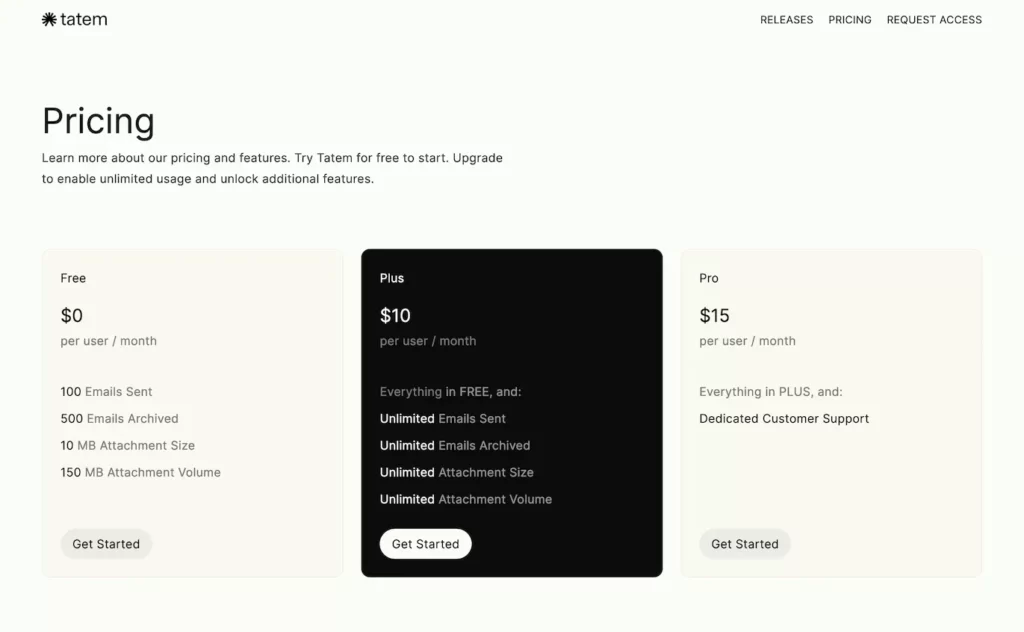
Task: Click the "$10" price on the Plus plan
Action: [395, 315]
